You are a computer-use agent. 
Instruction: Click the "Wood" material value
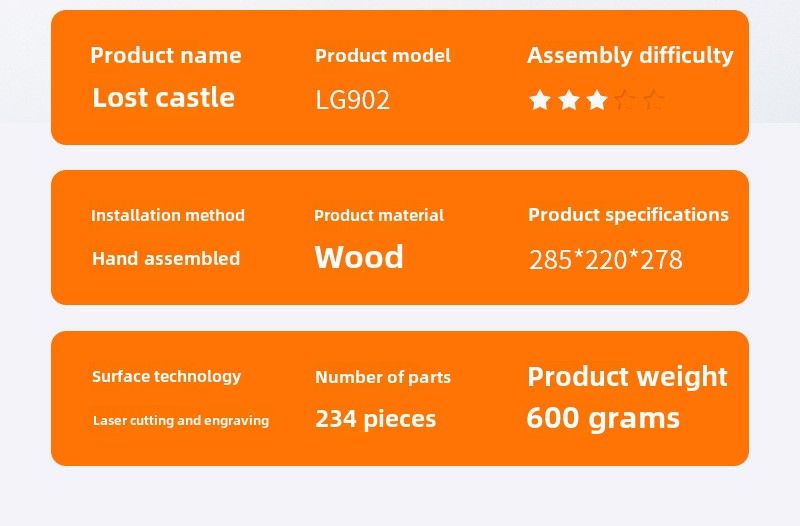359,258
